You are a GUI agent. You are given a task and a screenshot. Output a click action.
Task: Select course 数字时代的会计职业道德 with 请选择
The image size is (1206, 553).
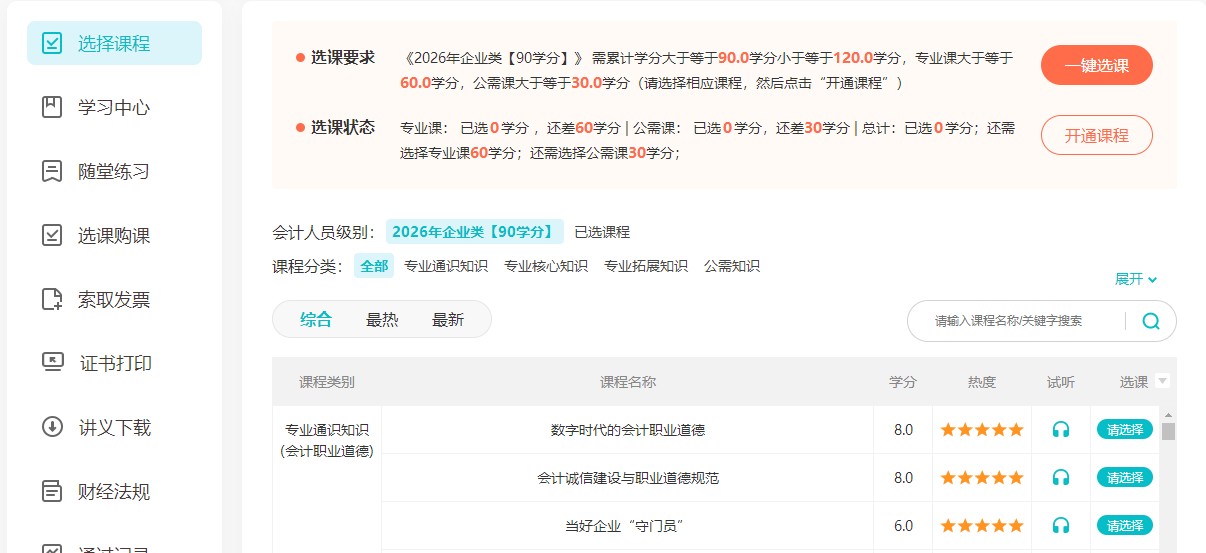[1125, 430]
